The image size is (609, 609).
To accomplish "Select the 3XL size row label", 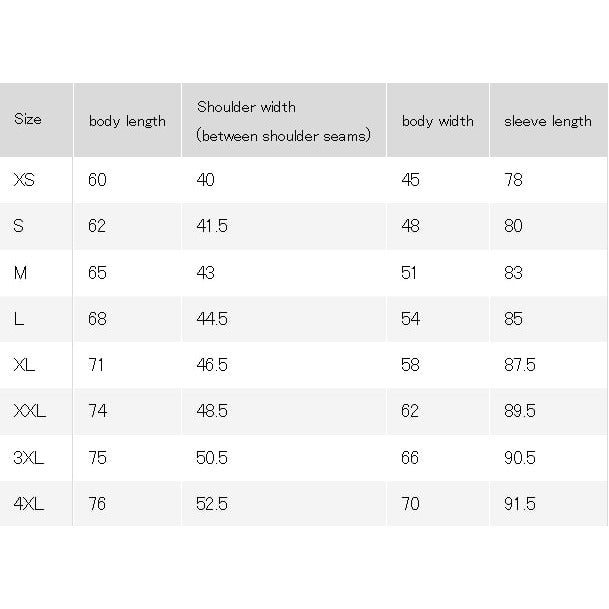I will (28, 458).
